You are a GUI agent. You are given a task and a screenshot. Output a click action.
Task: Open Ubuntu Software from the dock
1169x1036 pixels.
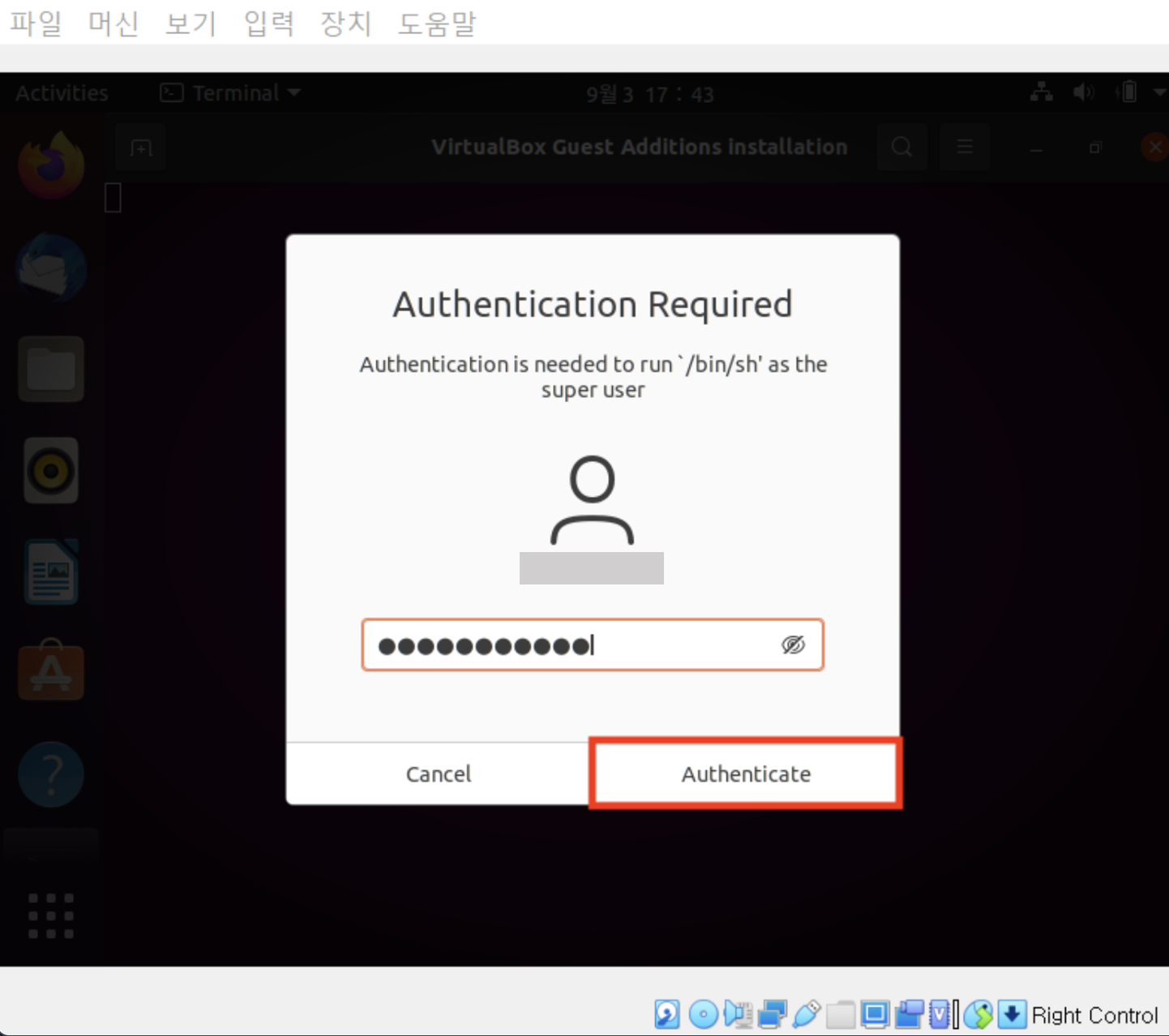click(x=51, y=671)
